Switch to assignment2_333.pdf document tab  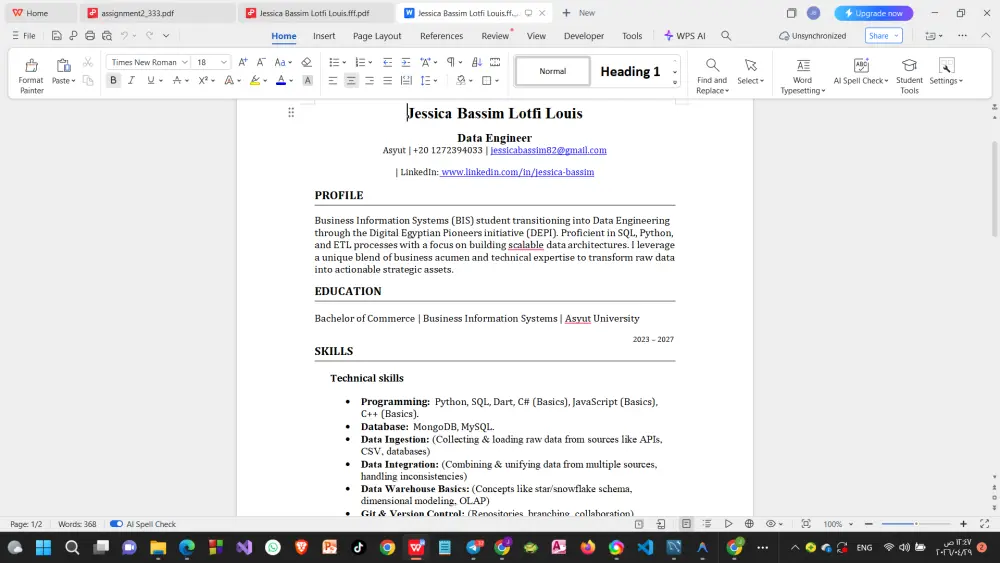[x=158, y=13]
